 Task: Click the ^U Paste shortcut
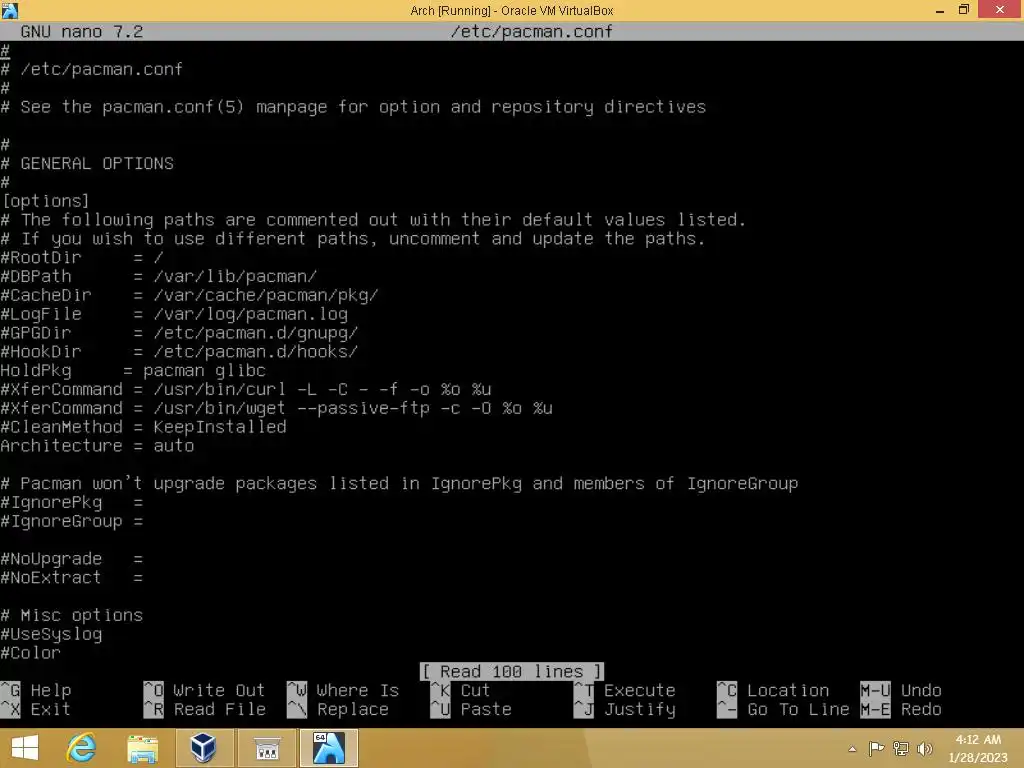pos(470,709)
